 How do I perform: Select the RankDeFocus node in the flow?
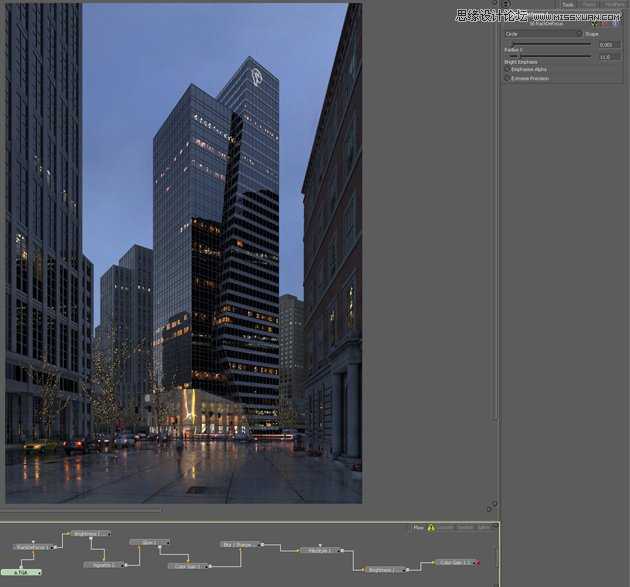(x=34, y=547)
